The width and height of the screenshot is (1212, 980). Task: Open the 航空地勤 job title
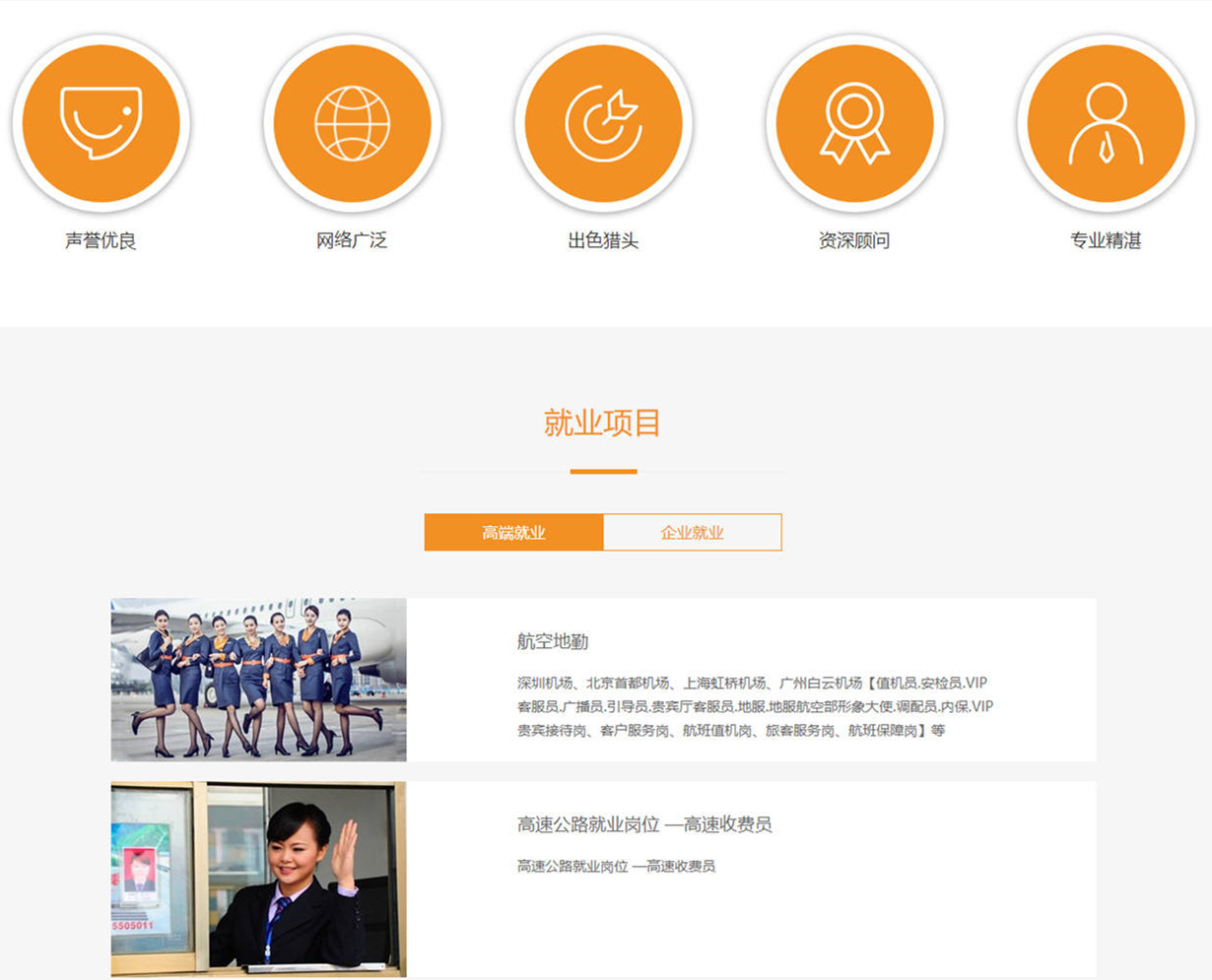coord(553,642)
